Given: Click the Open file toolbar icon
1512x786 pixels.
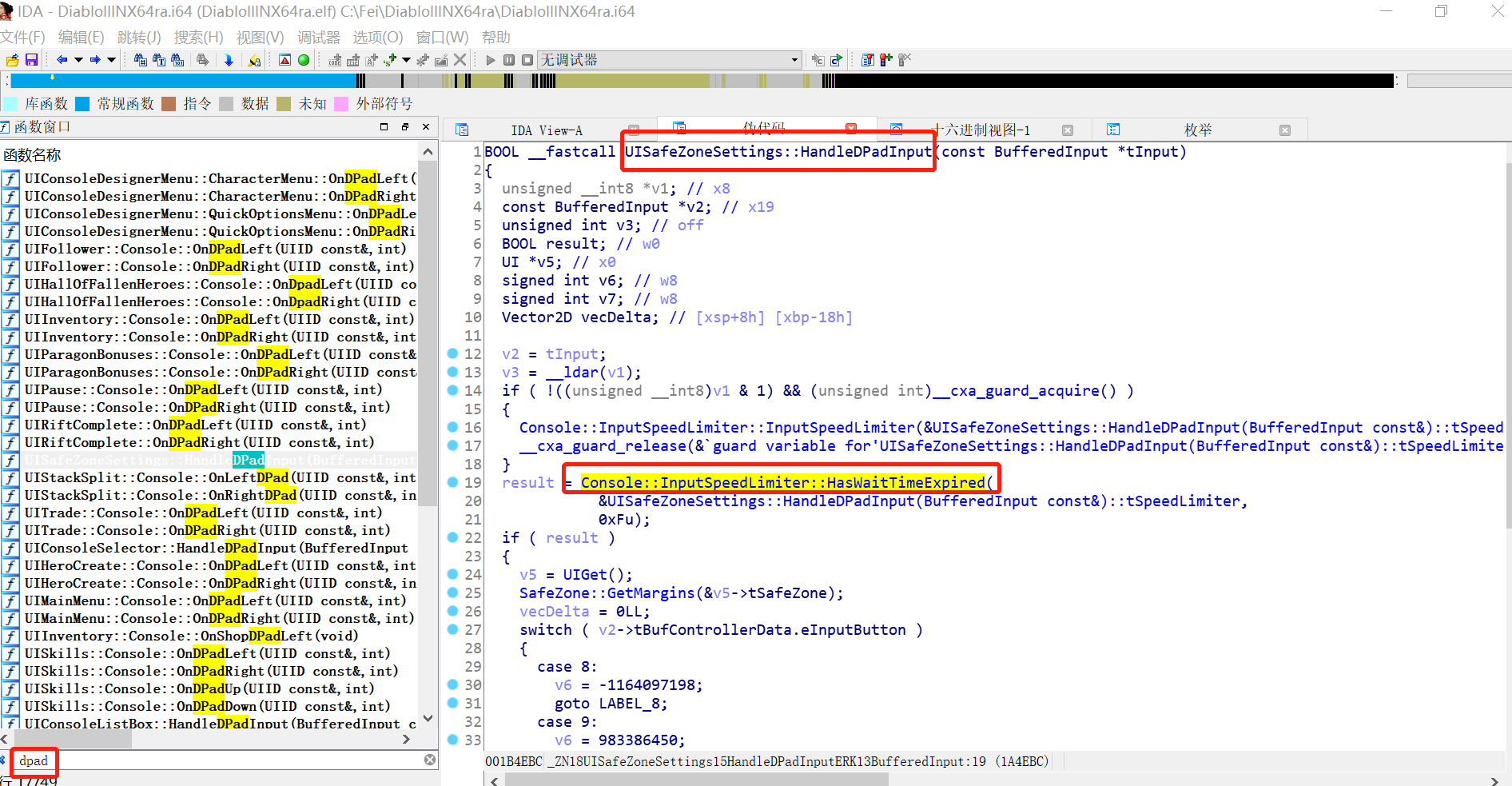Looking at the screenshot, I should pyautogui.click(x=12, y=60).
